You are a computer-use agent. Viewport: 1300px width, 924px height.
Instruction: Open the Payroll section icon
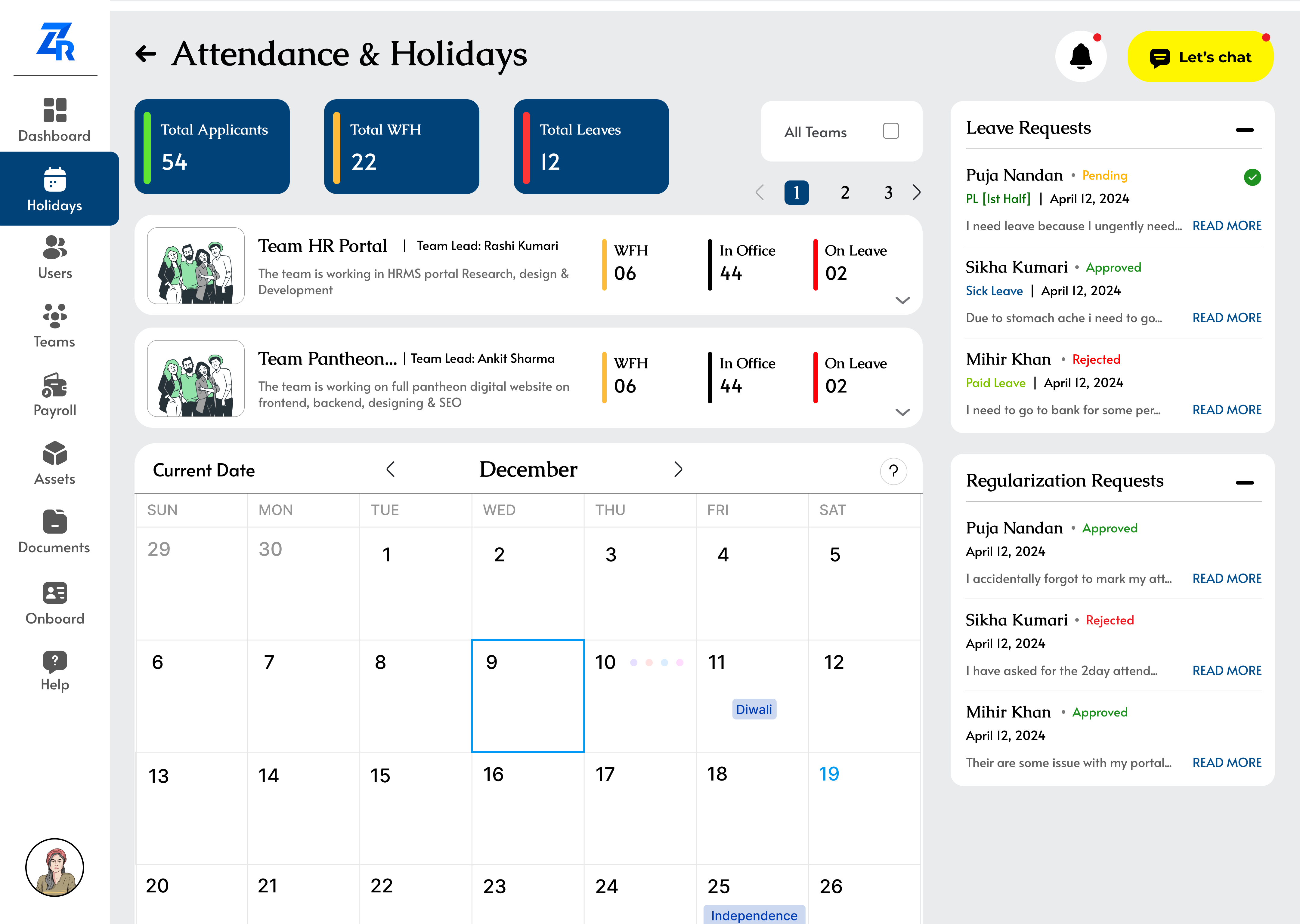pos(55,386)
